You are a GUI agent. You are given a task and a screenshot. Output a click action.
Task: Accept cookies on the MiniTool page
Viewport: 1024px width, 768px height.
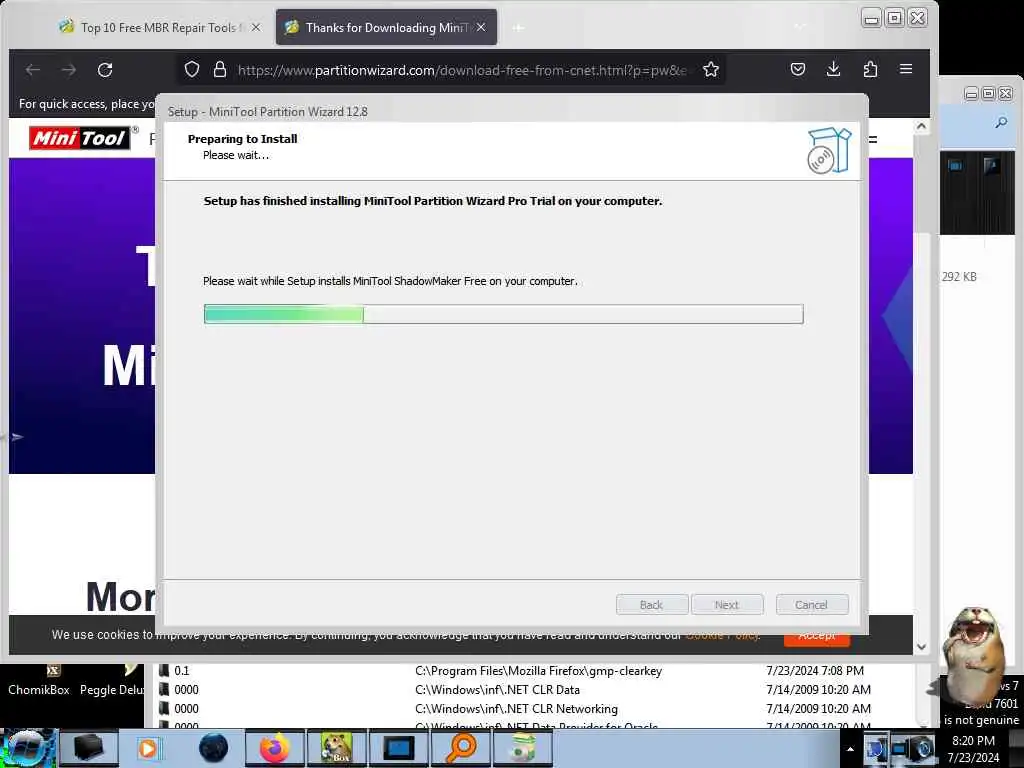tap(817, 636)
